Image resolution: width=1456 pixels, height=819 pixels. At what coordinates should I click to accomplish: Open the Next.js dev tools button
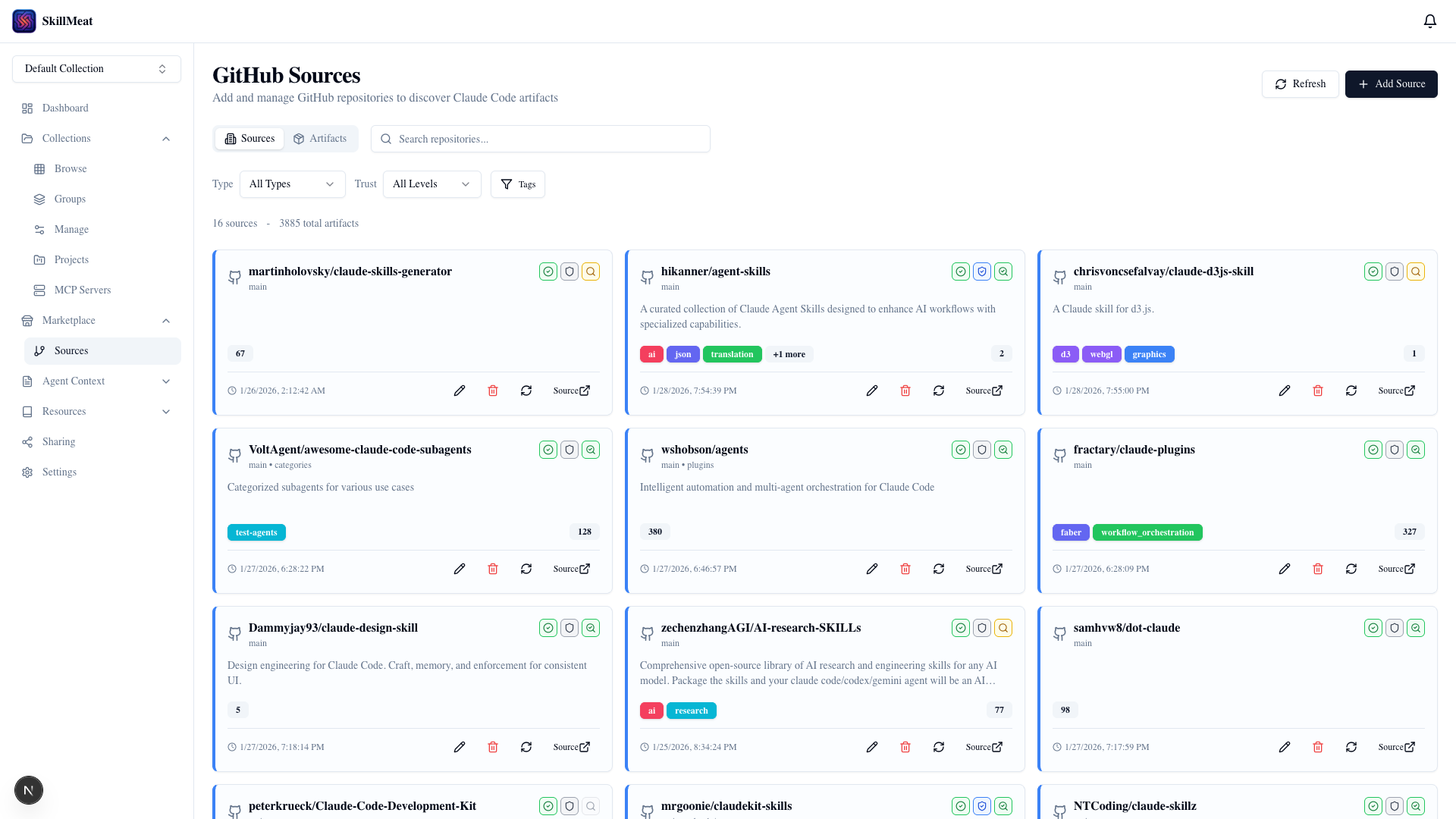tap(29, 790)
